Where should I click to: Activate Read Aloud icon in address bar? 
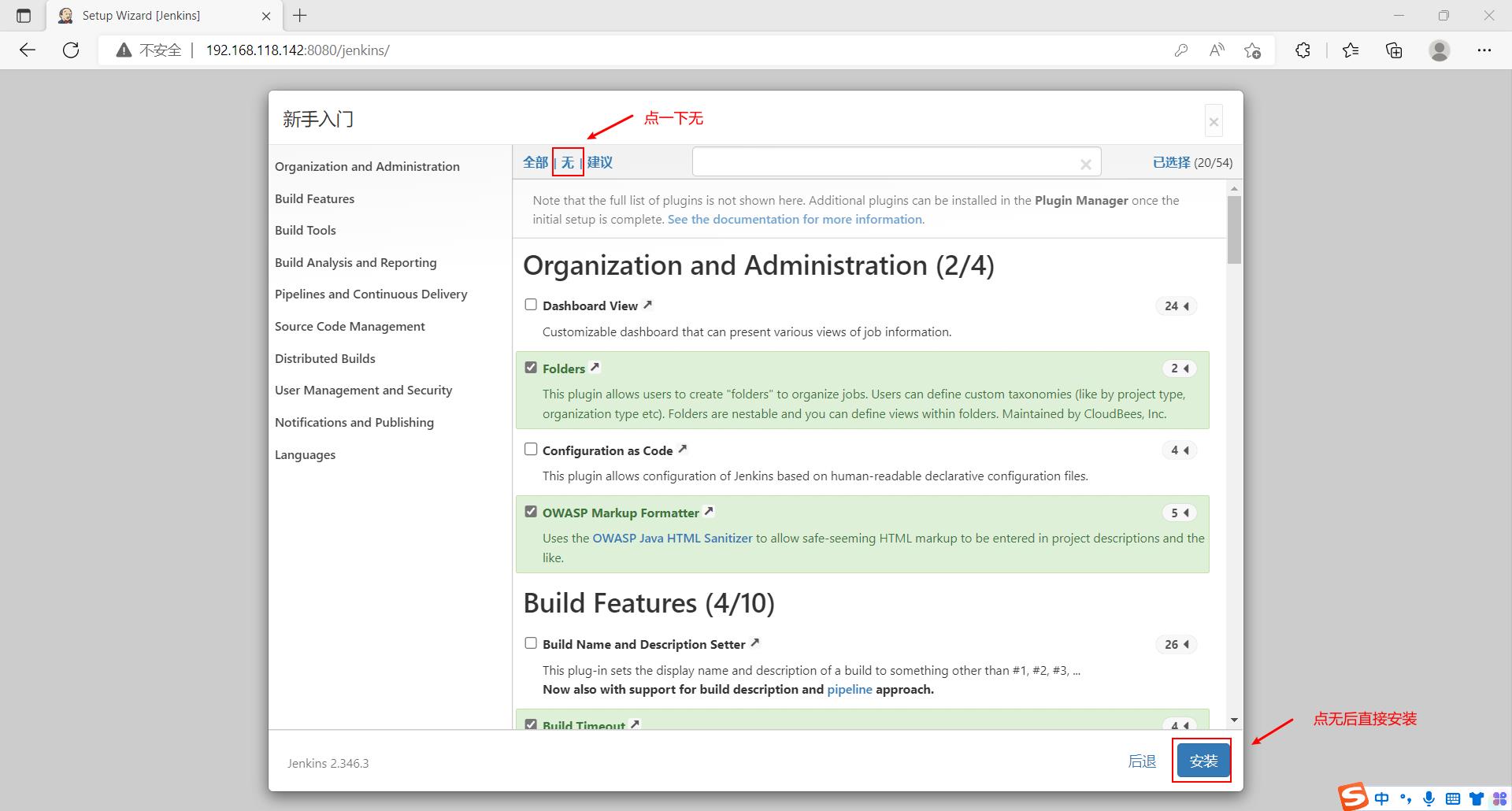coord(1217,50)
